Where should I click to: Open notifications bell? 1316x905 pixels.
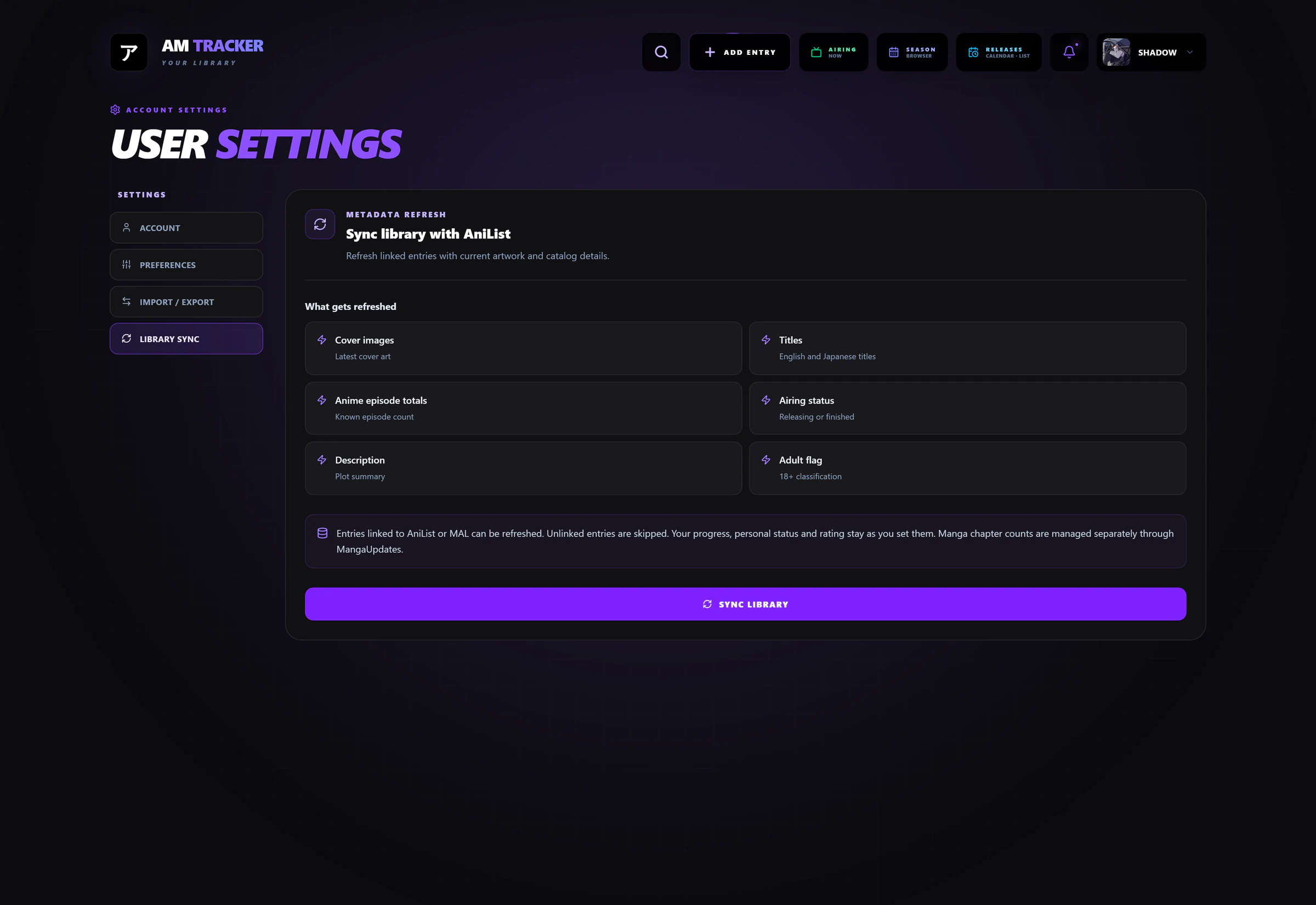click(1069, 52)
